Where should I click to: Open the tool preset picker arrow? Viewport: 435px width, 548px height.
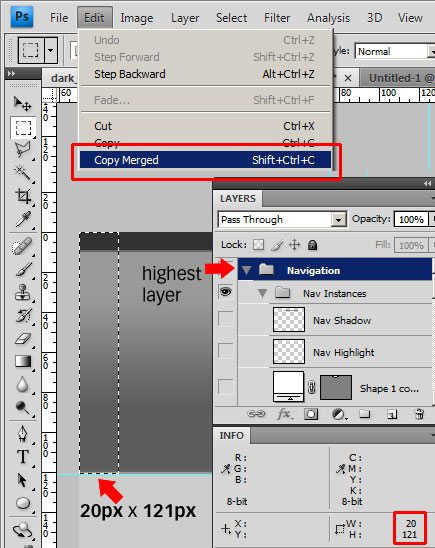pos(51,50)
